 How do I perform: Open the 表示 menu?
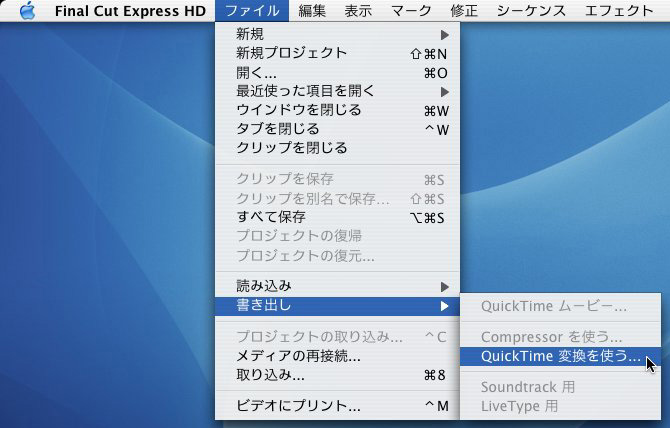click(359, 11)
